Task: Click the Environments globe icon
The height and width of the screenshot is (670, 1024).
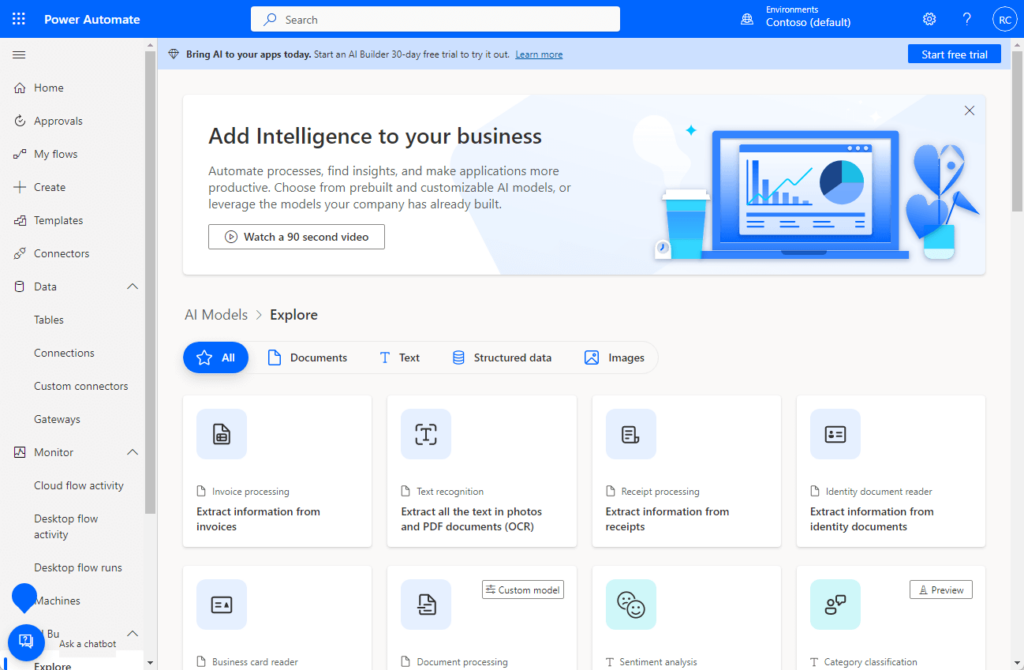Action: point(746,20)
